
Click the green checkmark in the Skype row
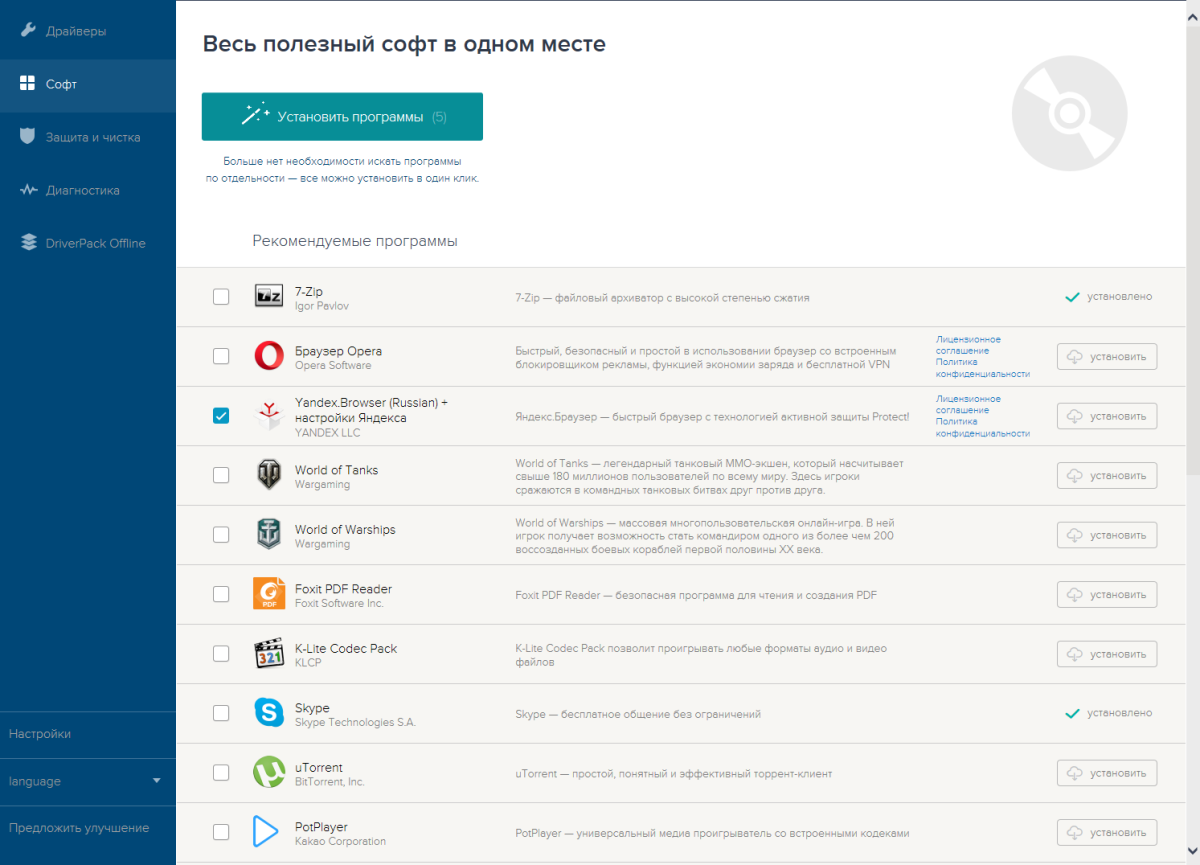click(1072, 714)
